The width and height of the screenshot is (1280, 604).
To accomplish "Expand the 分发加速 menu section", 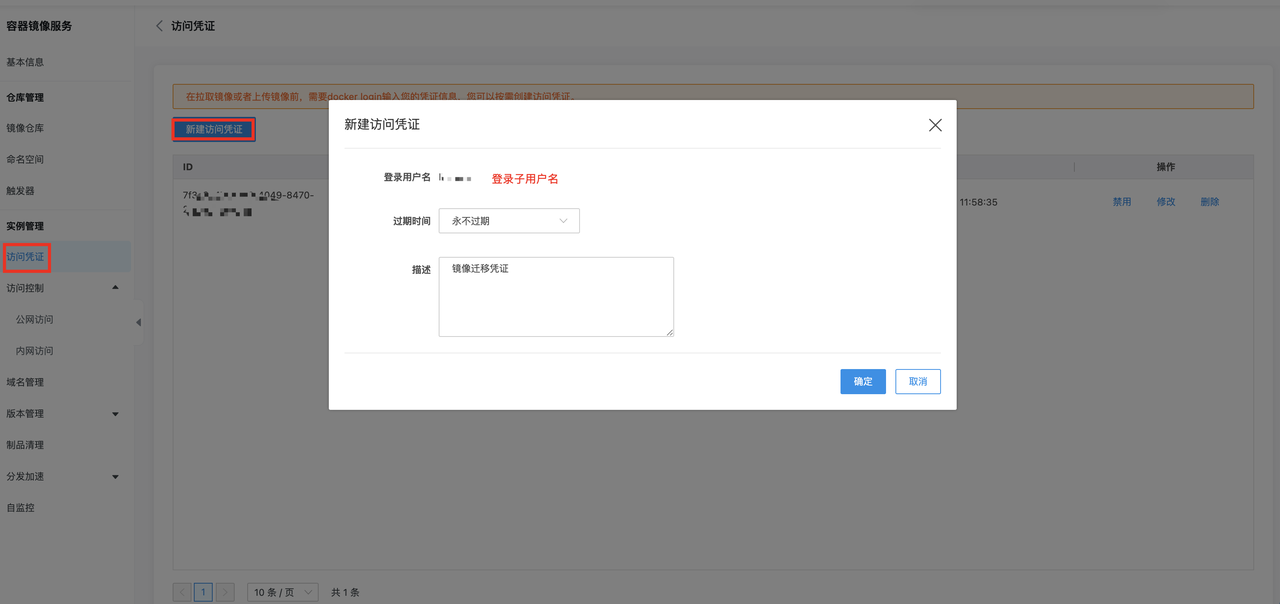I will click(x=115, y=477).
